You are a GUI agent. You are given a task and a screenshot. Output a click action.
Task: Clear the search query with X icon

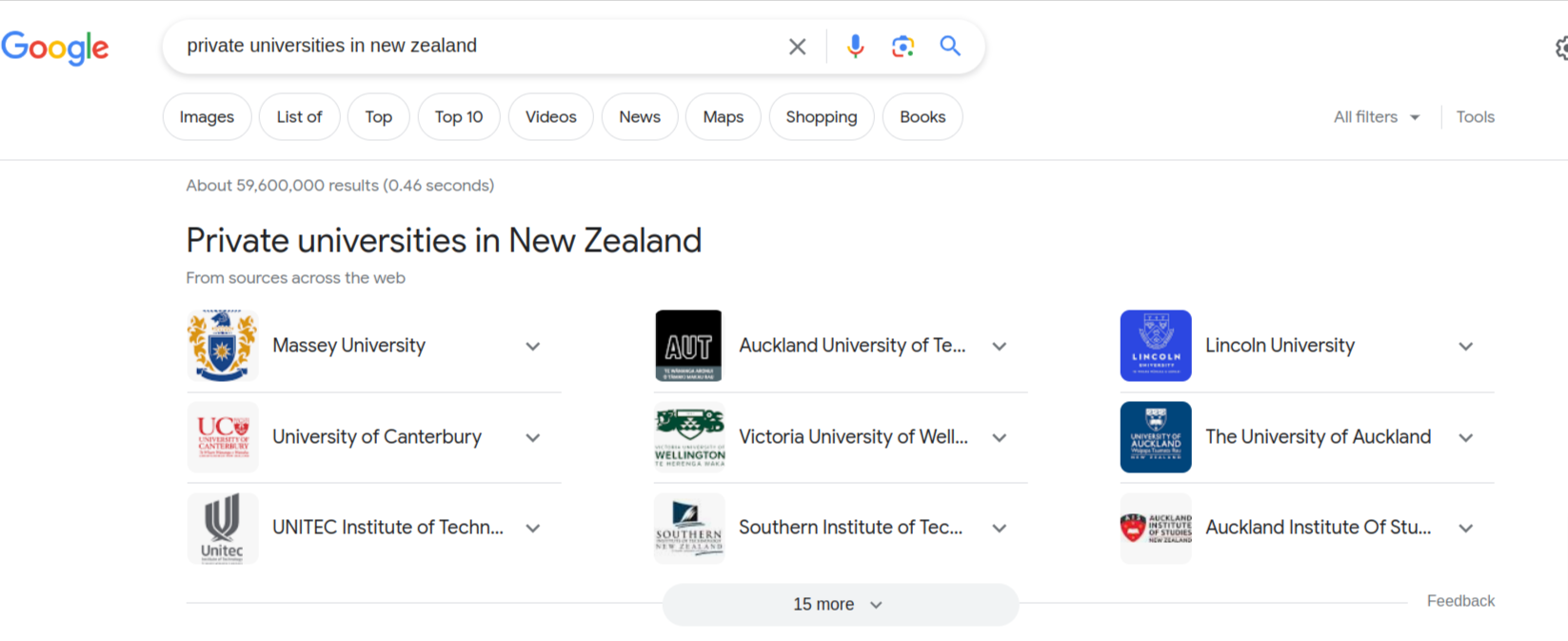tap(798, 46)
